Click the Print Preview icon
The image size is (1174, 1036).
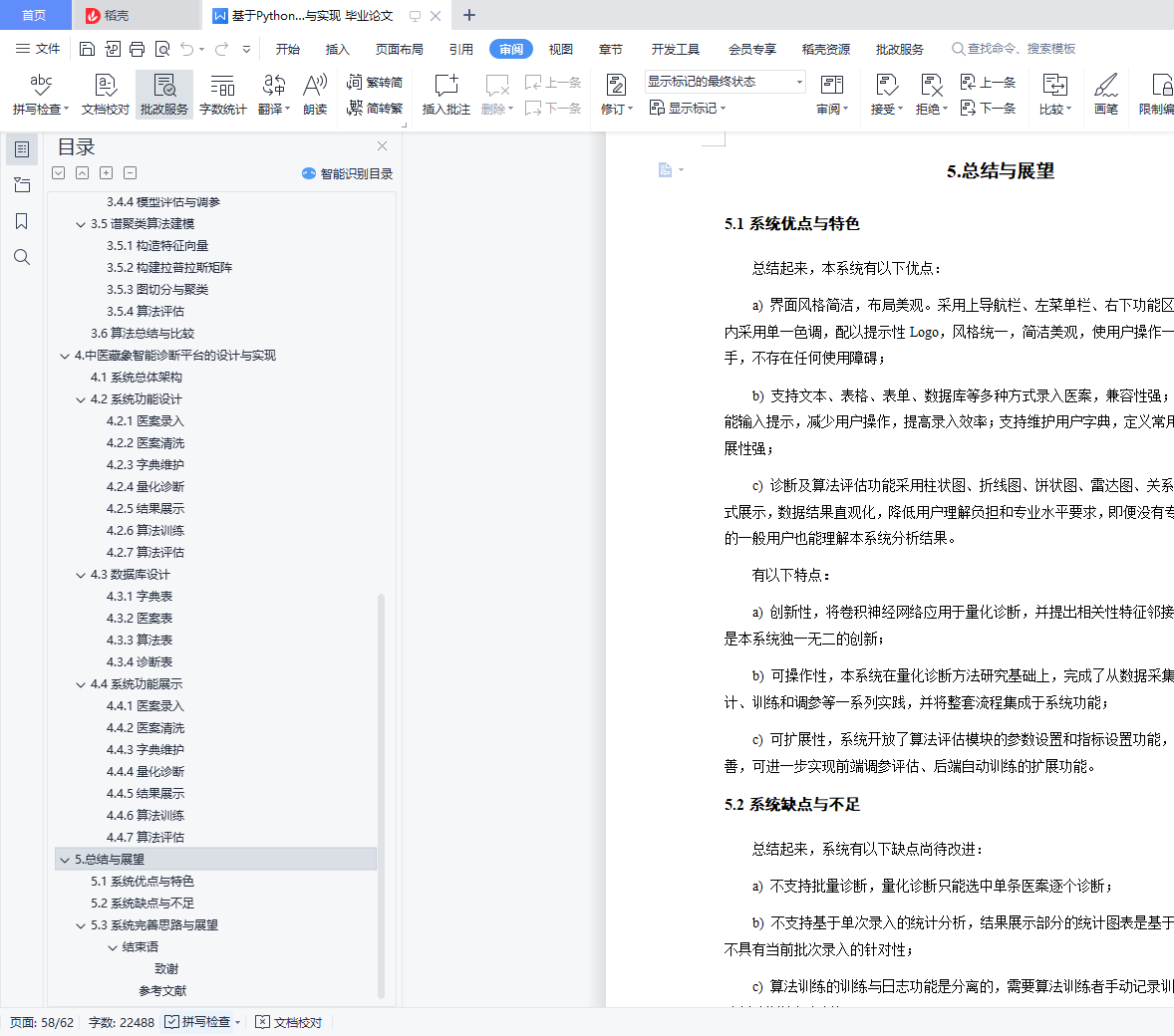tap(161, 49)
